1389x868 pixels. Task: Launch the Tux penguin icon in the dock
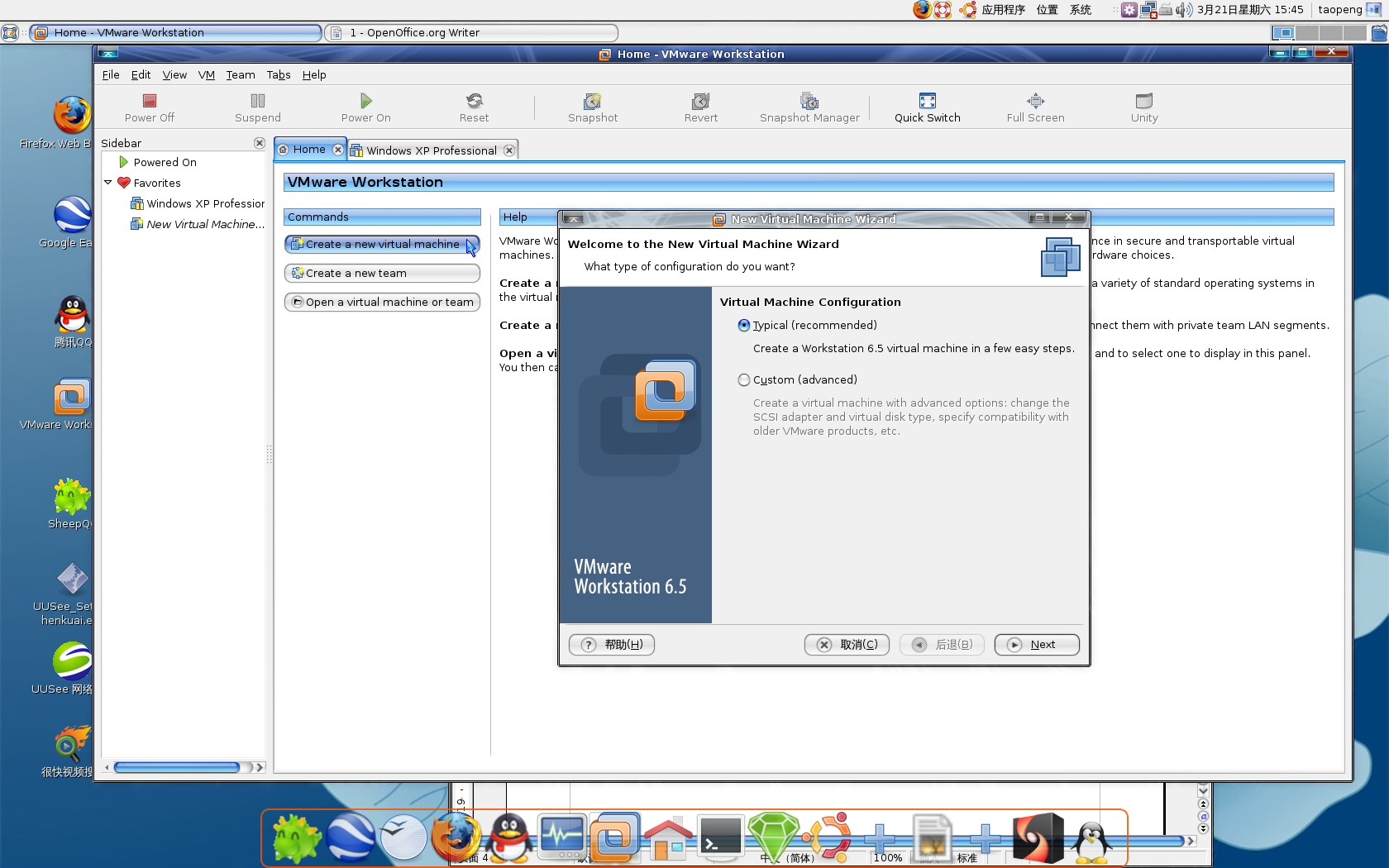pos(1092,842)
